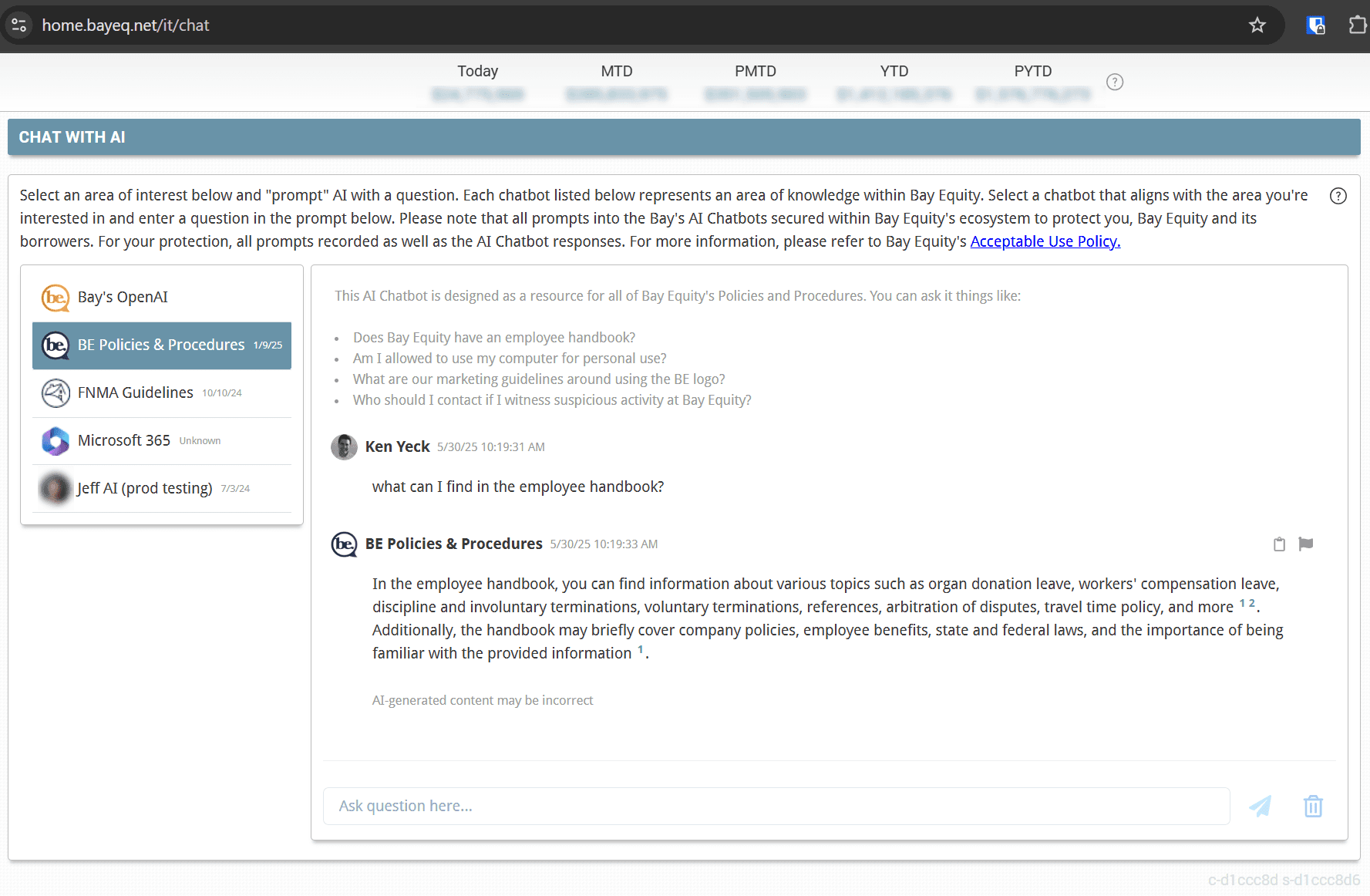The image size is (1370, 896).
Task: Copy the AI response using clipboard icon
Action: click(x=1279, y=544)
